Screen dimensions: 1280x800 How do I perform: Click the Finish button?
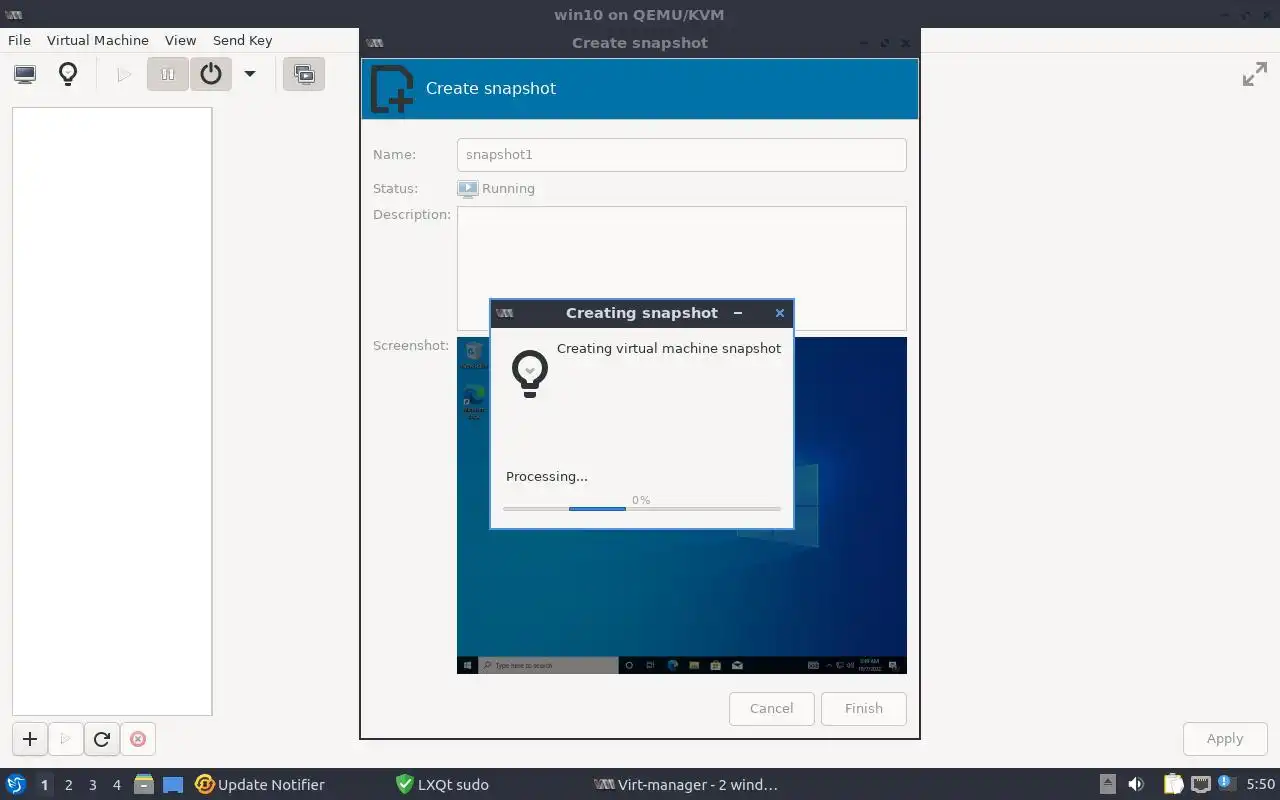[863, 708]
